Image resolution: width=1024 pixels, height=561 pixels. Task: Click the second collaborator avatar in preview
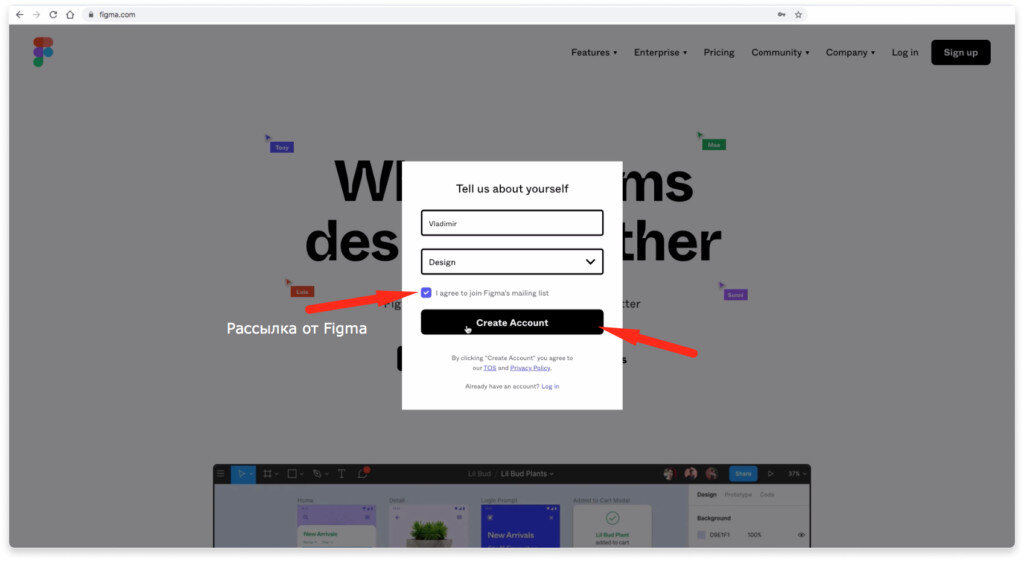pyautogui.click(x=690, y=473)
